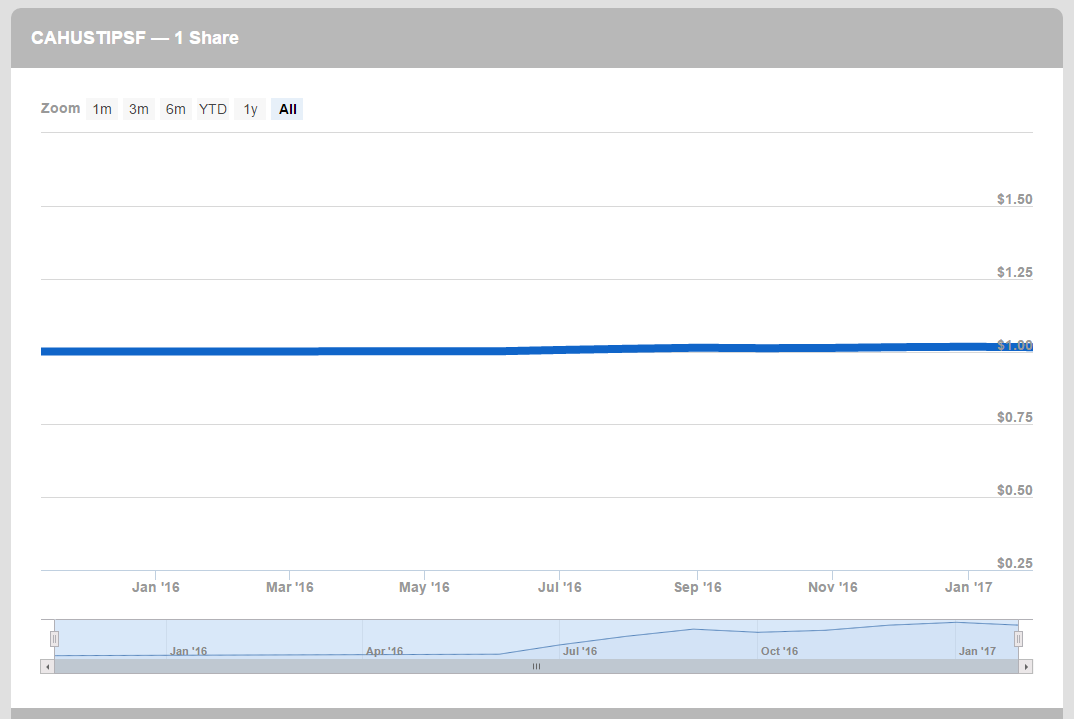Select the 3m zoom range button
The image size is (1074, 719).
click(x=139, y=109)
